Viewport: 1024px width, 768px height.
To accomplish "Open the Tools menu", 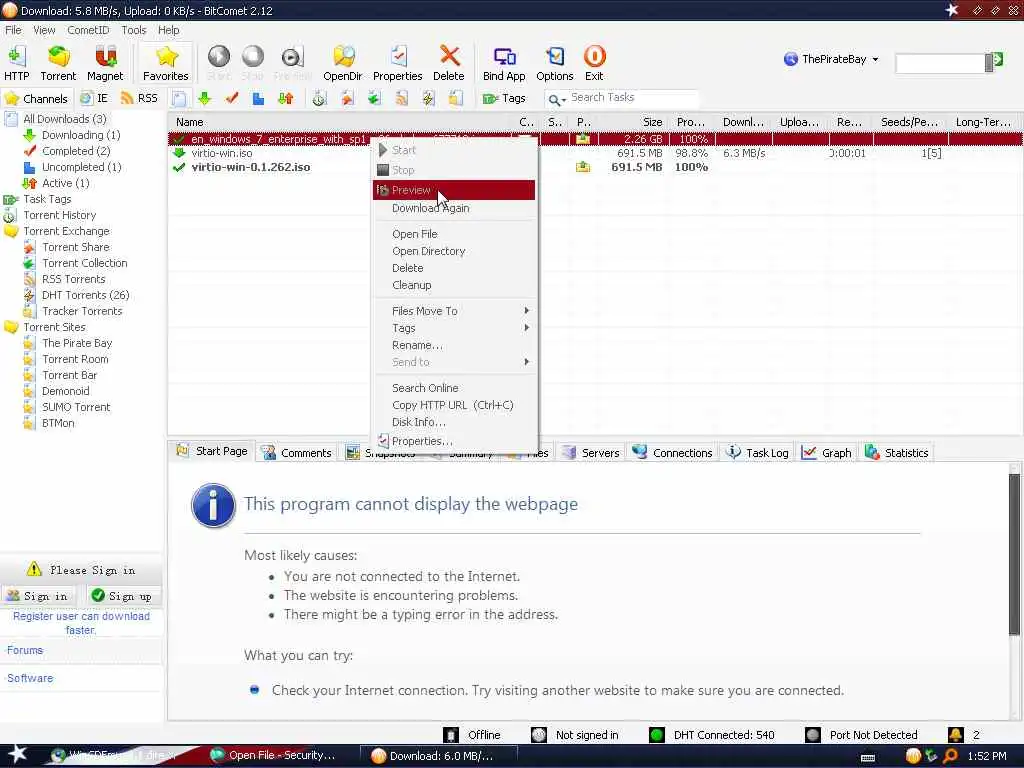I will [134, 30].
